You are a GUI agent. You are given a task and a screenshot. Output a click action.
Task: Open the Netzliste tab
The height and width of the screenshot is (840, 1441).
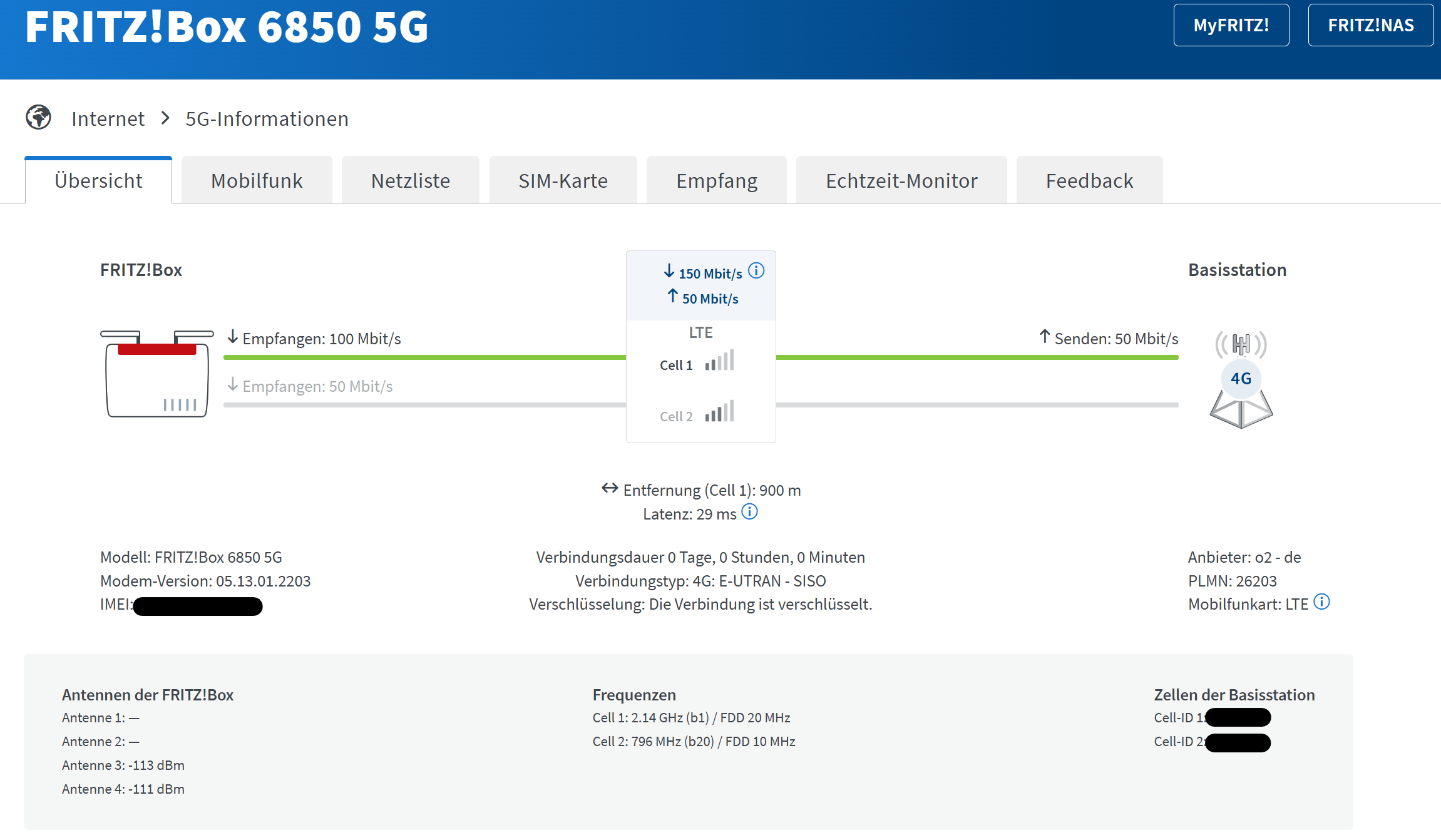410,181
